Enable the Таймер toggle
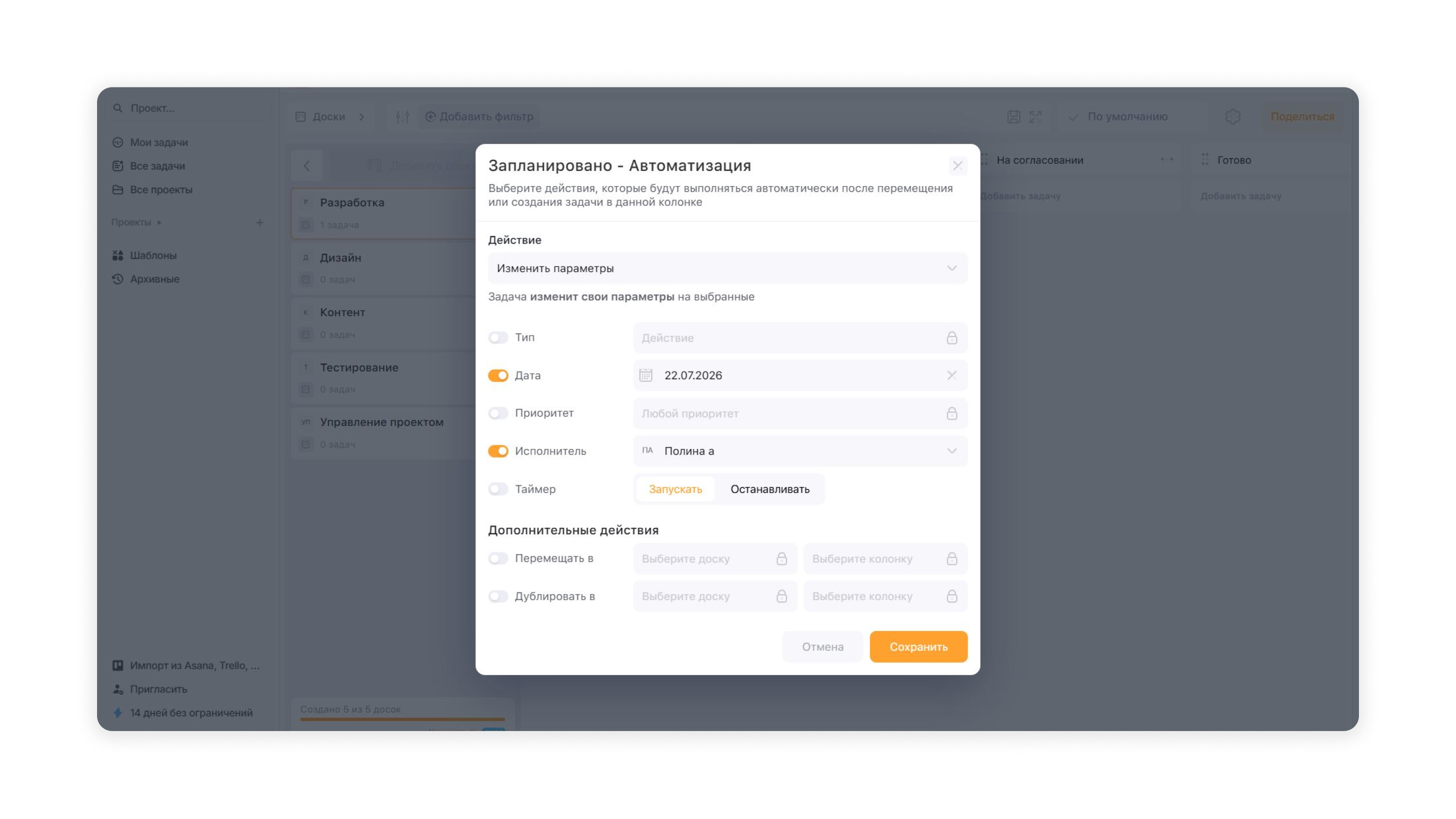Image resolution: width=1456 pixels, height=819 pixels. click(498, 489)
